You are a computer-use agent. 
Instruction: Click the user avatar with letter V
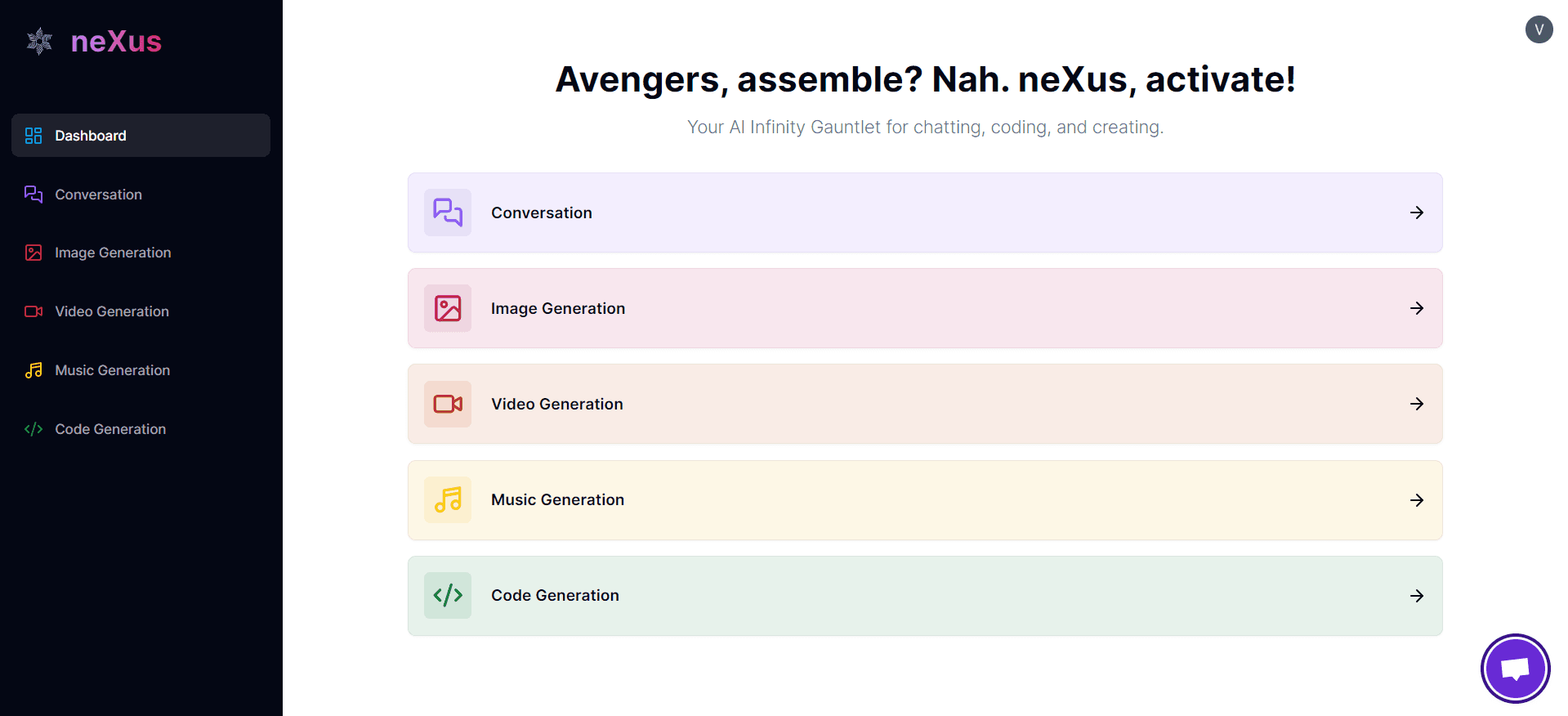[x=1539, y=29]
